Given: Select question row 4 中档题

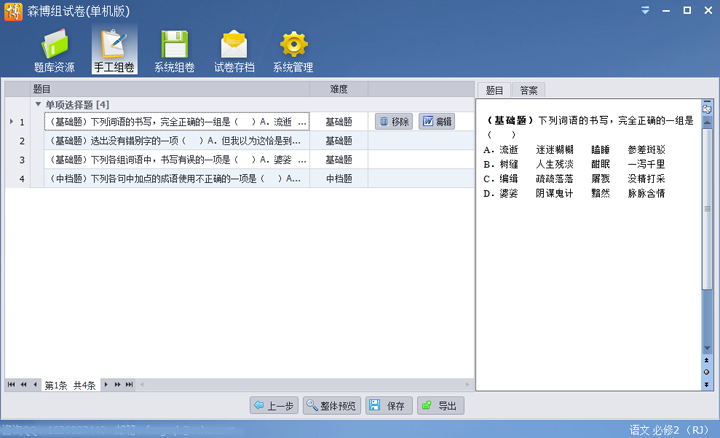Looking at the screenshot, I should click(175, 179).
